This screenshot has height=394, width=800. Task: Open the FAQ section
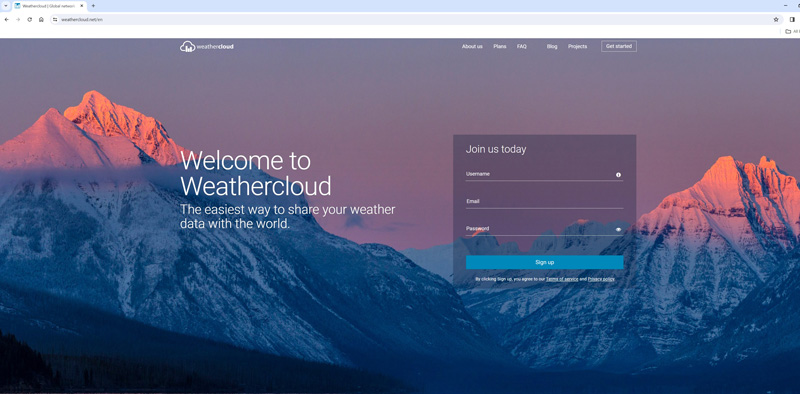pyautogui.click(x=521, y=46)
